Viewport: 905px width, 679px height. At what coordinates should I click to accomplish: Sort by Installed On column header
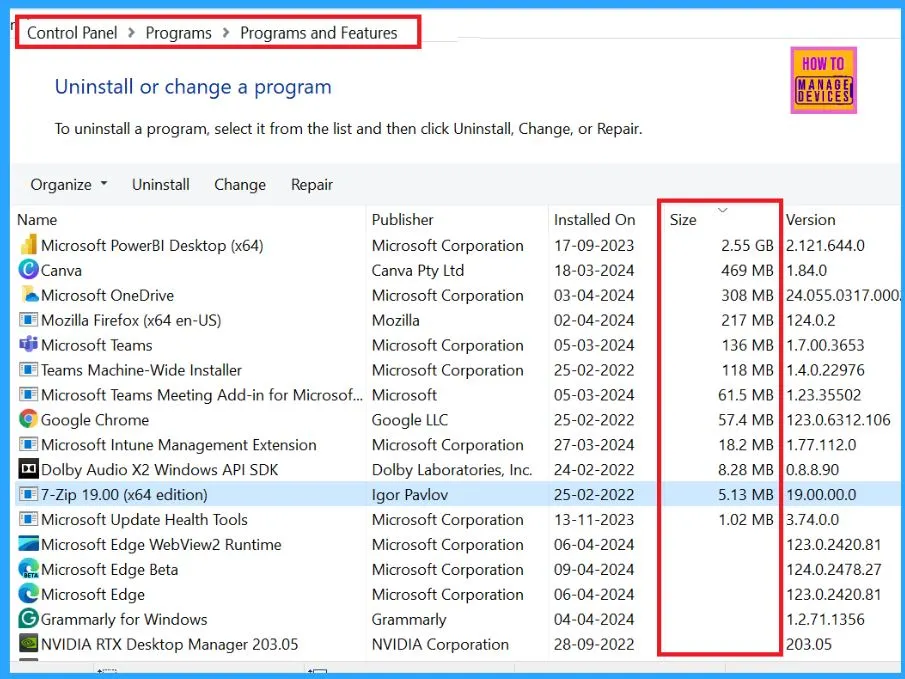[594, 219]
